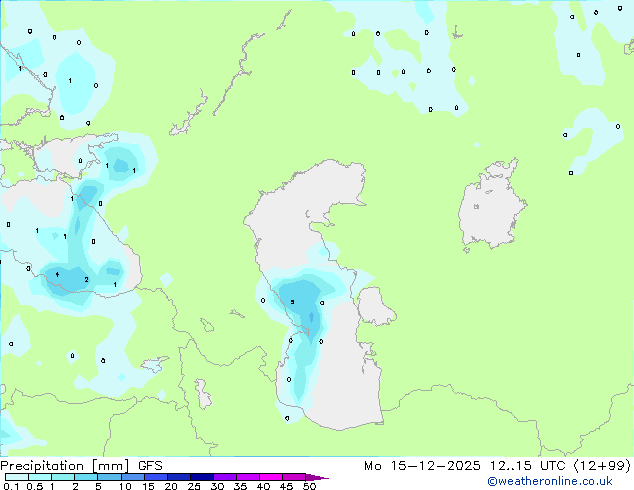Image resolution: width=634 pixels, height=490 pixels.
Task: Click the '[mm]' unit label
Action: pos(111,466)
